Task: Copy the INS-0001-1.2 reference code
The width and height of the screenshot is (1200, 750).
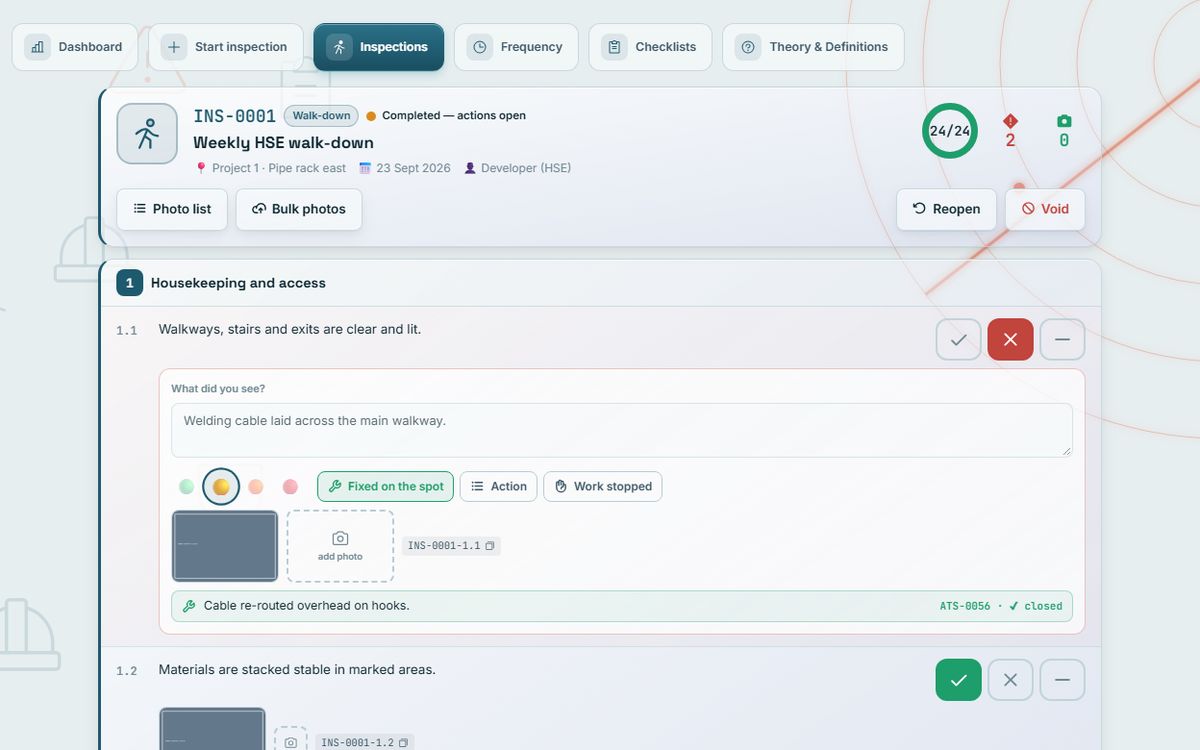Action: pos(365,743)
